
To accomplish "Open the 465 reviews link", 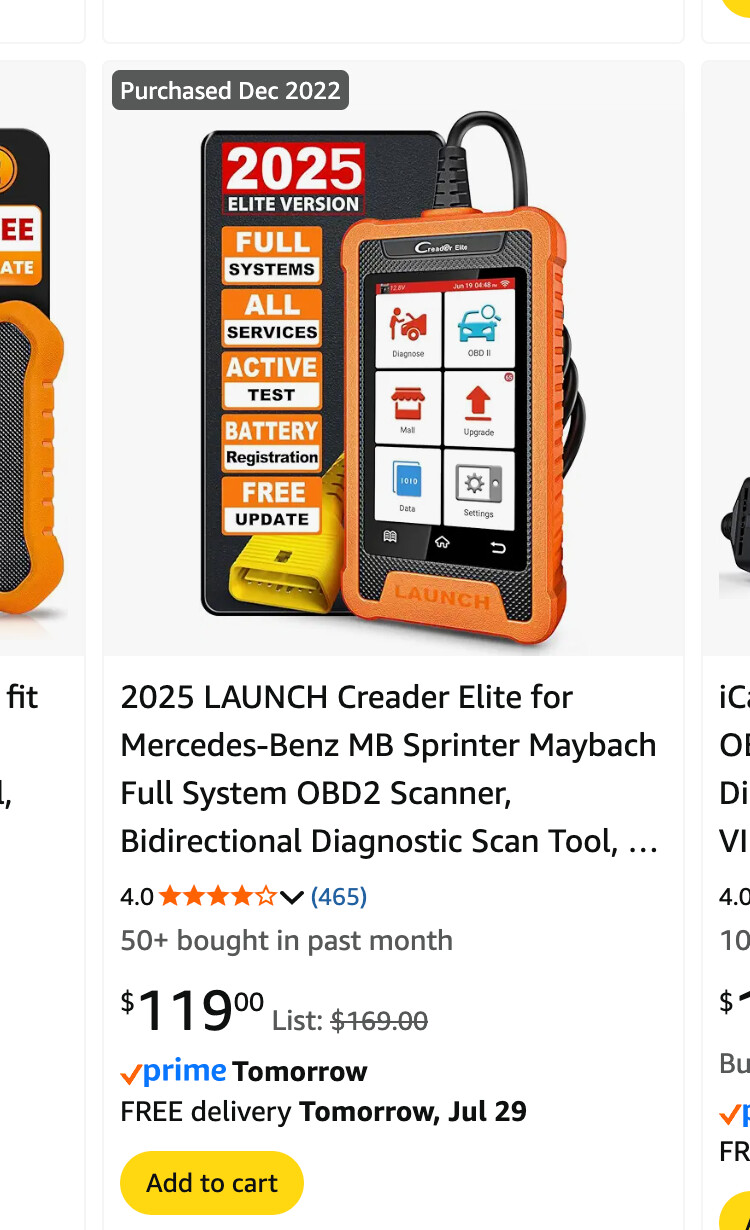I will point(339,896).
